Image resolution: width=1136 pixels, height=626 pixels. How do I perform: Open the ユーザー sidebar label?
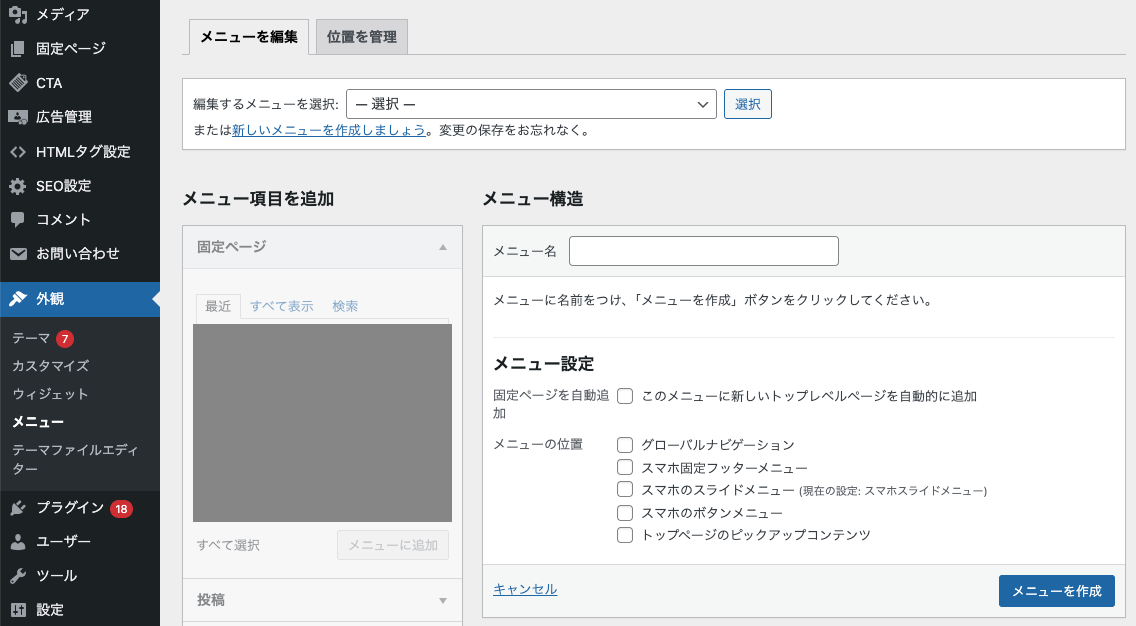pyautogui.click(x=63, y=541)
